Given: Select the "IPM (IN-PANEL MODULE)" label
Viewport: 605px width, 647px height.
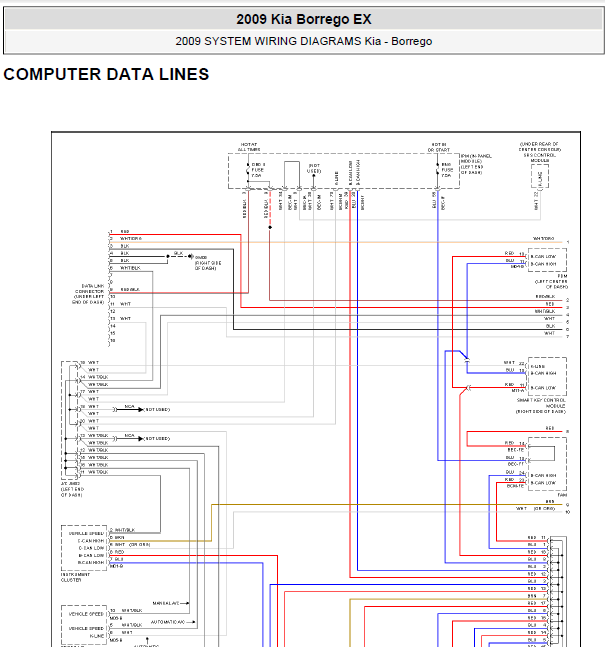Looking at the screenshot, I should pyautogui.click(x=476, y=159).
